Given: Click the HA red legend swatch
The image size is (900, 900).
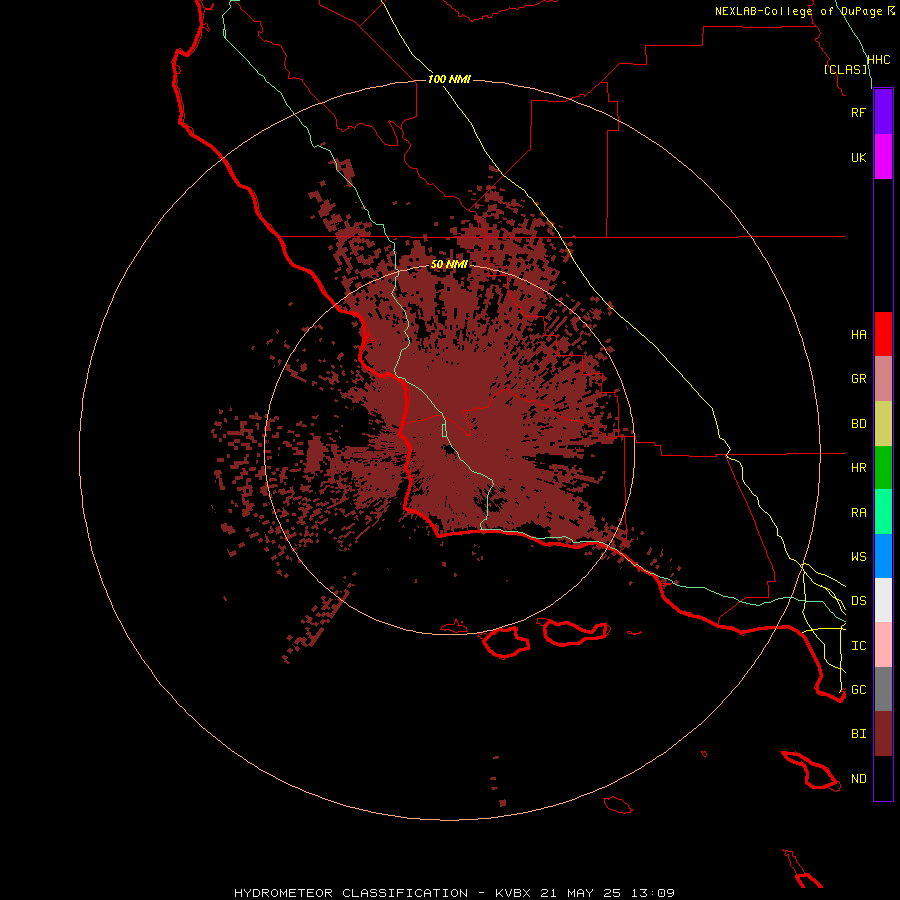Looking at the screenshot, I should pos(883,334).
